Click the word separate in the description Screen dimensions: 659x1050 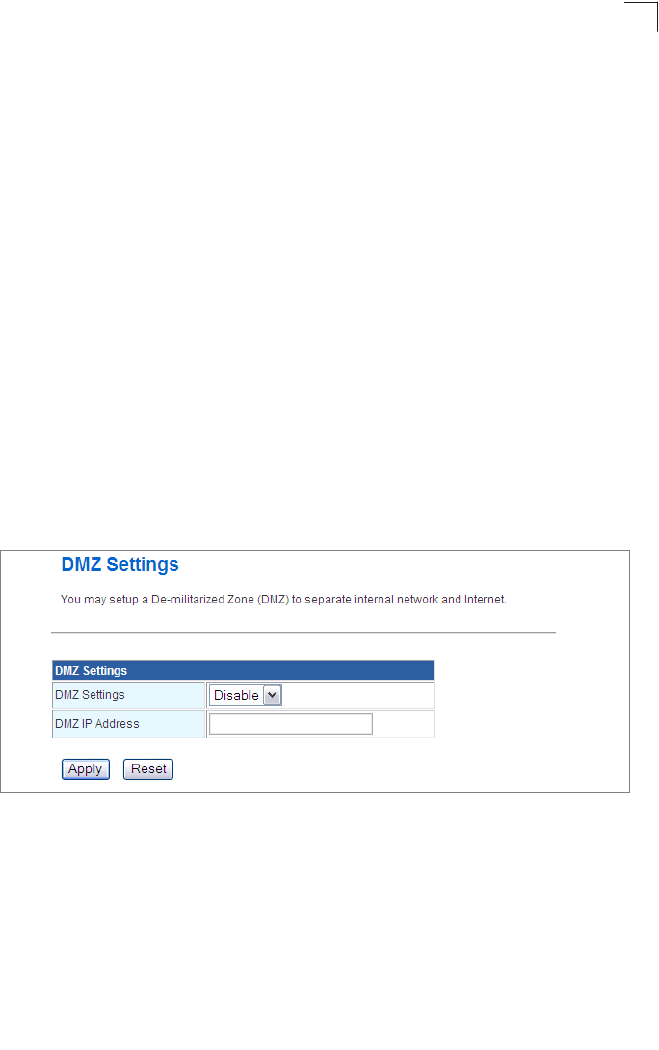click(x=327, y=599)
